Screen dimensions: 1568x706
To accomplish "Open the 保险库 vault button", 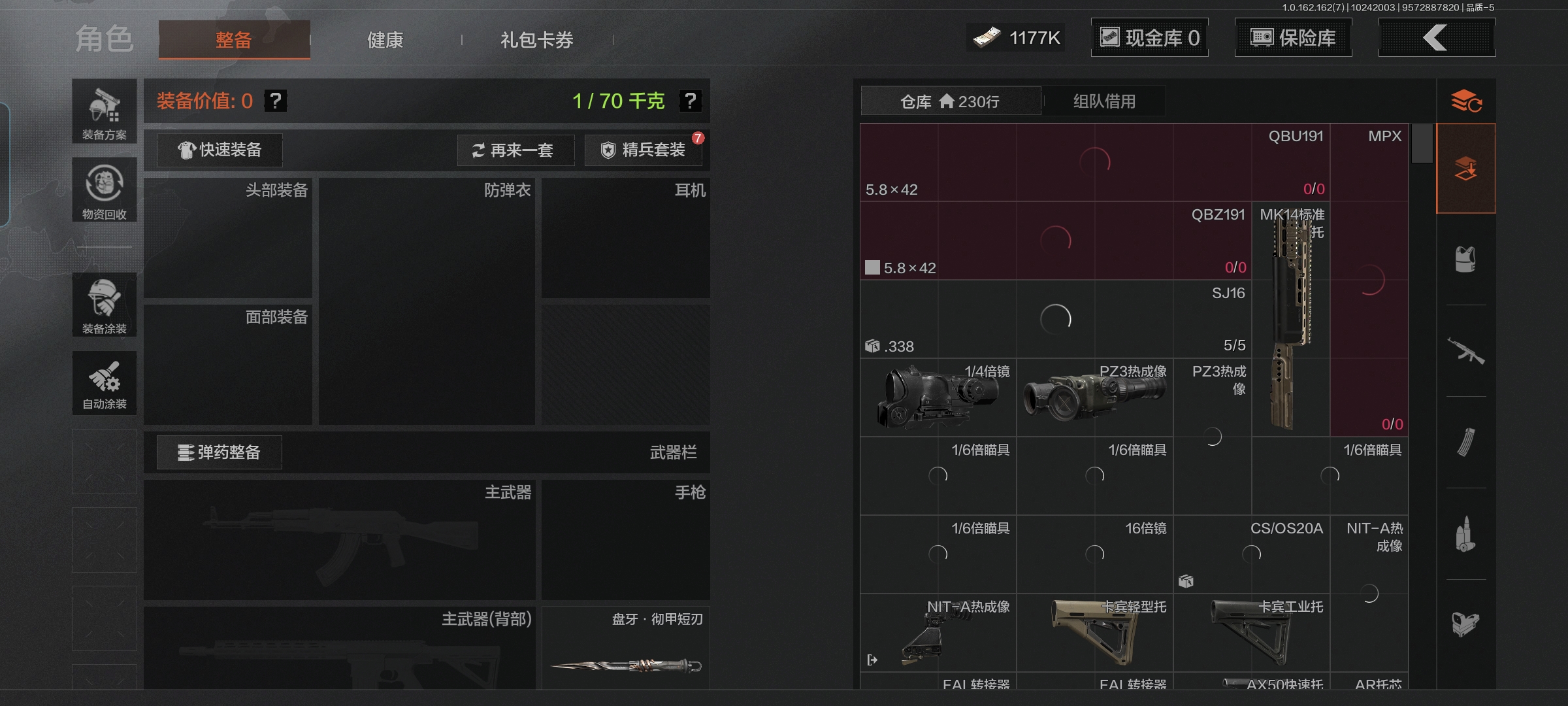I will point(1293,38).
